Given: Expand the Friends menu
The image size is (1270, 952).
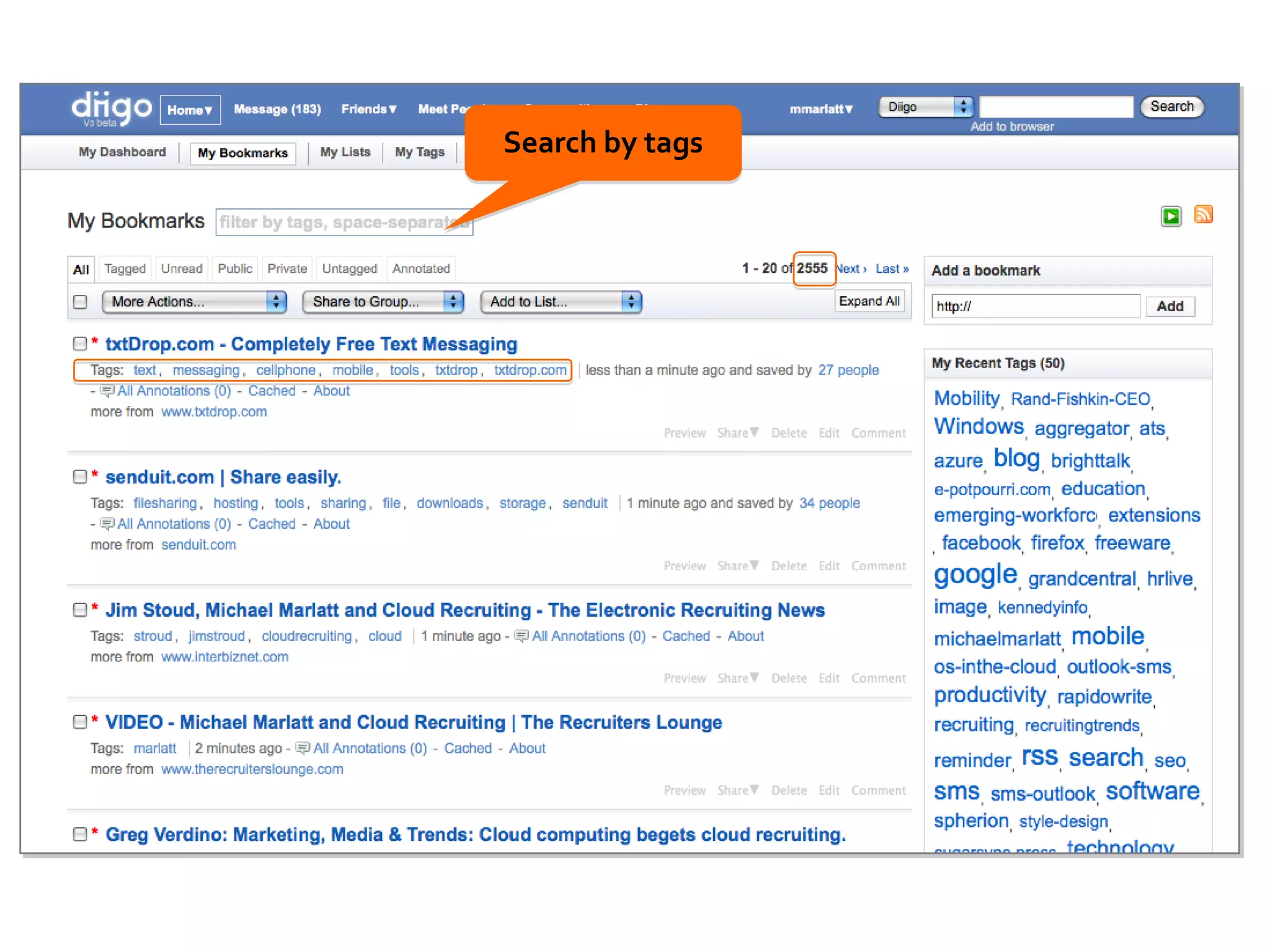Looking at the screenshot, I should pyautogui.click(x=368, y=109).
